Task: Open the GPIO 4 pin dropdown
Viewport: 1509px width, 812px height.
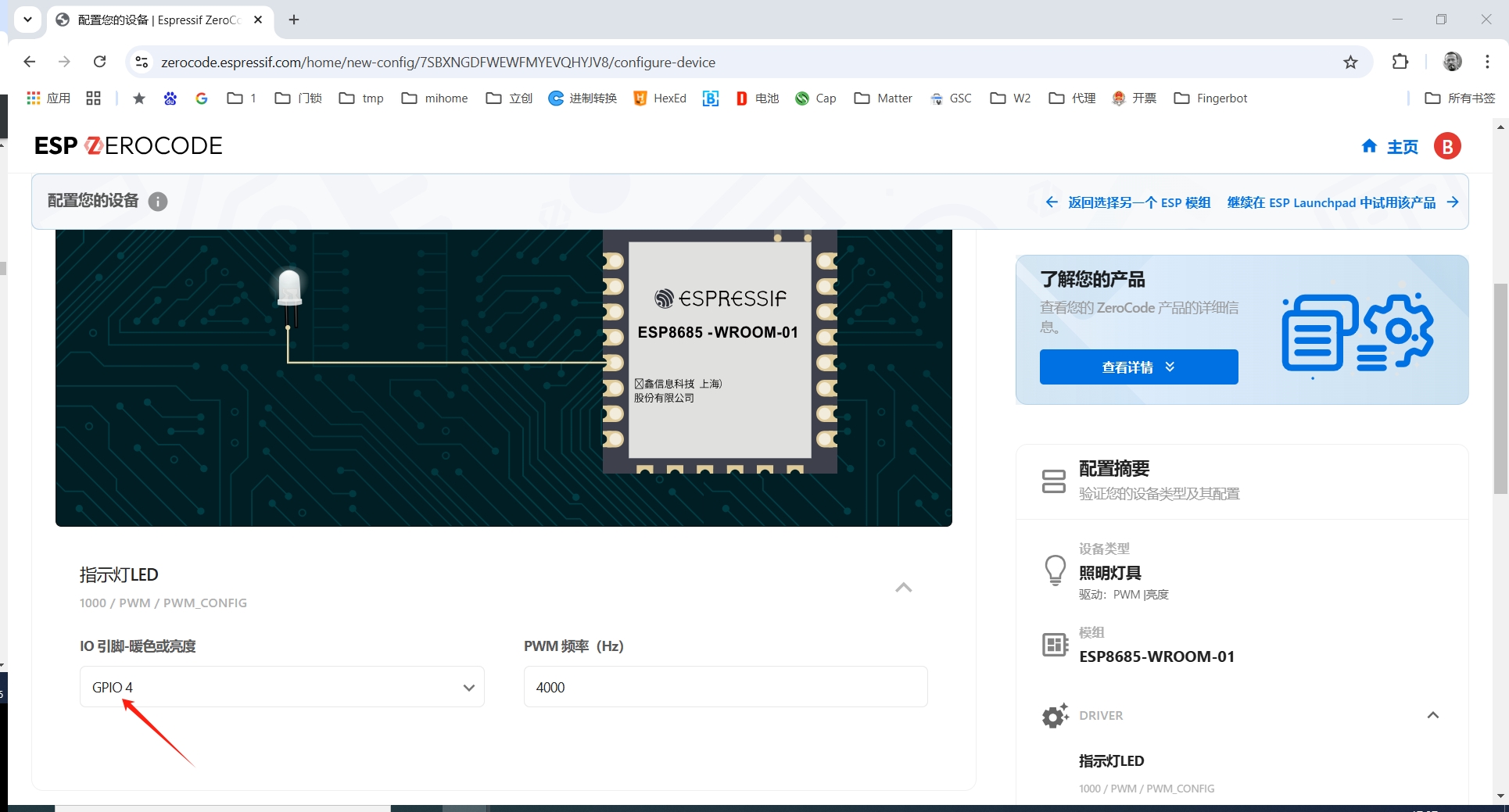Action: click(x=281, y=687)
